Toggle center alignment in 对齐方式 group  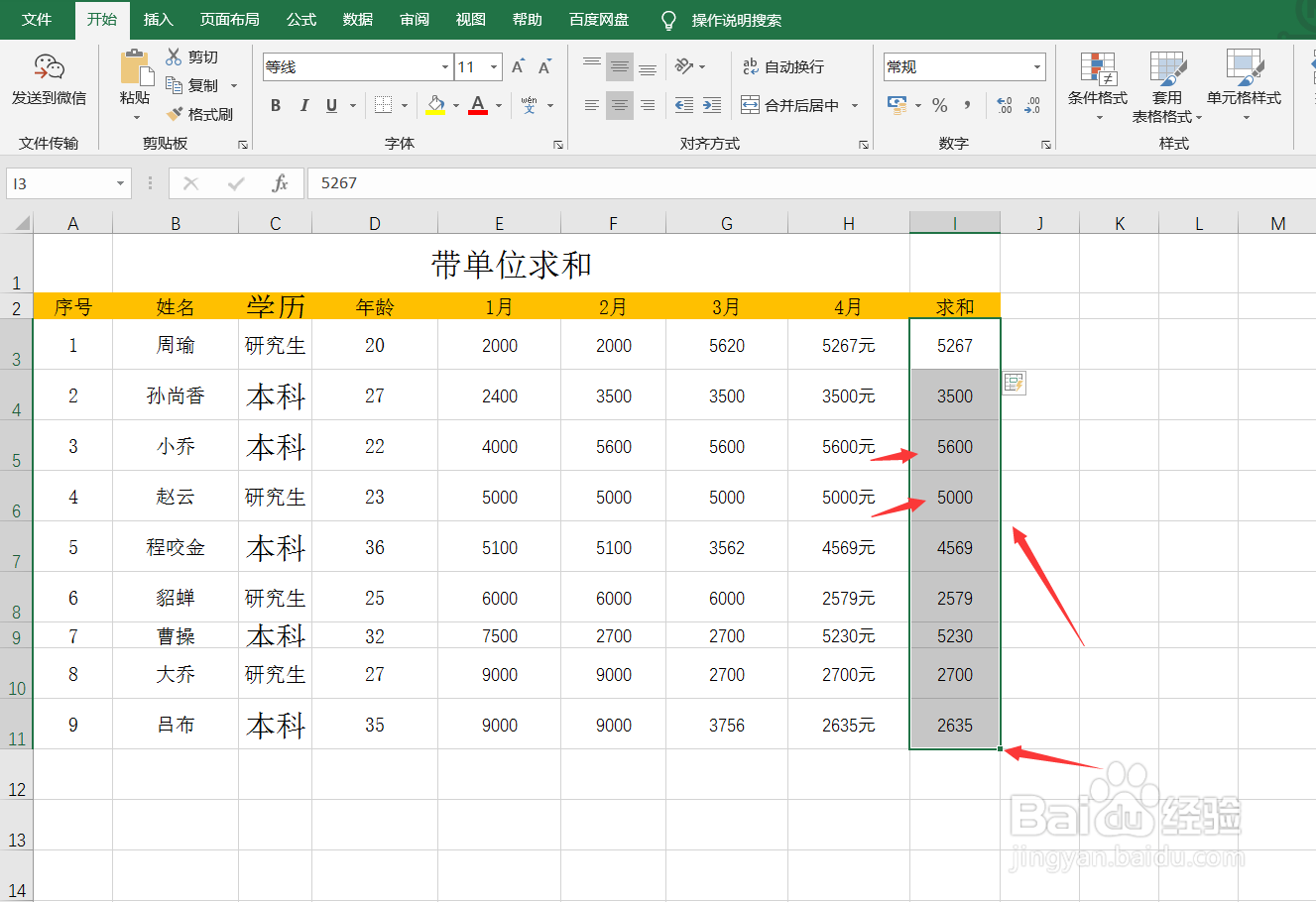pyautogui.click(x=619, y=105)
